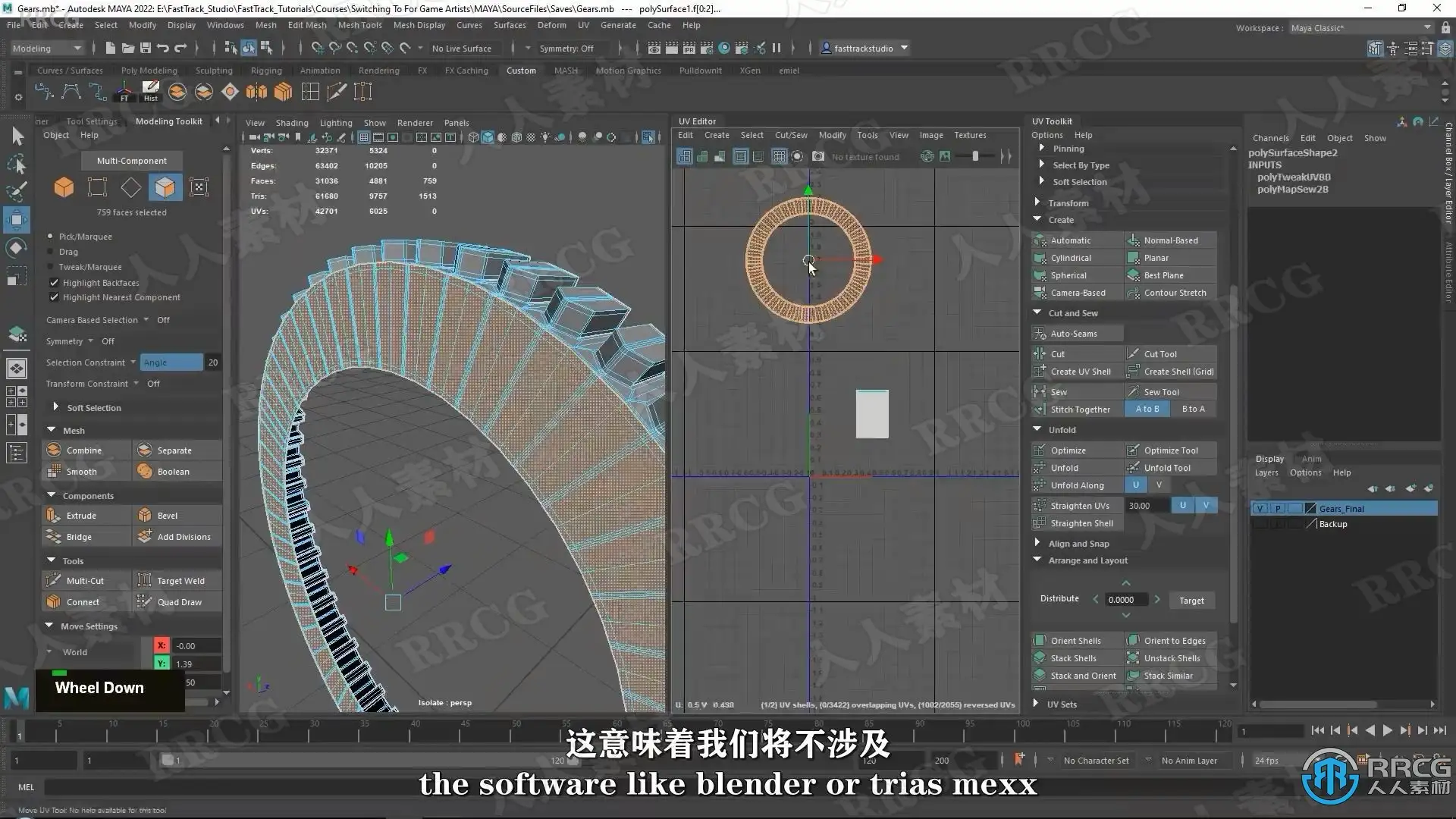Click the Target distribute button
This screenshot has width=1456, height=819.
coord(1191,601)
